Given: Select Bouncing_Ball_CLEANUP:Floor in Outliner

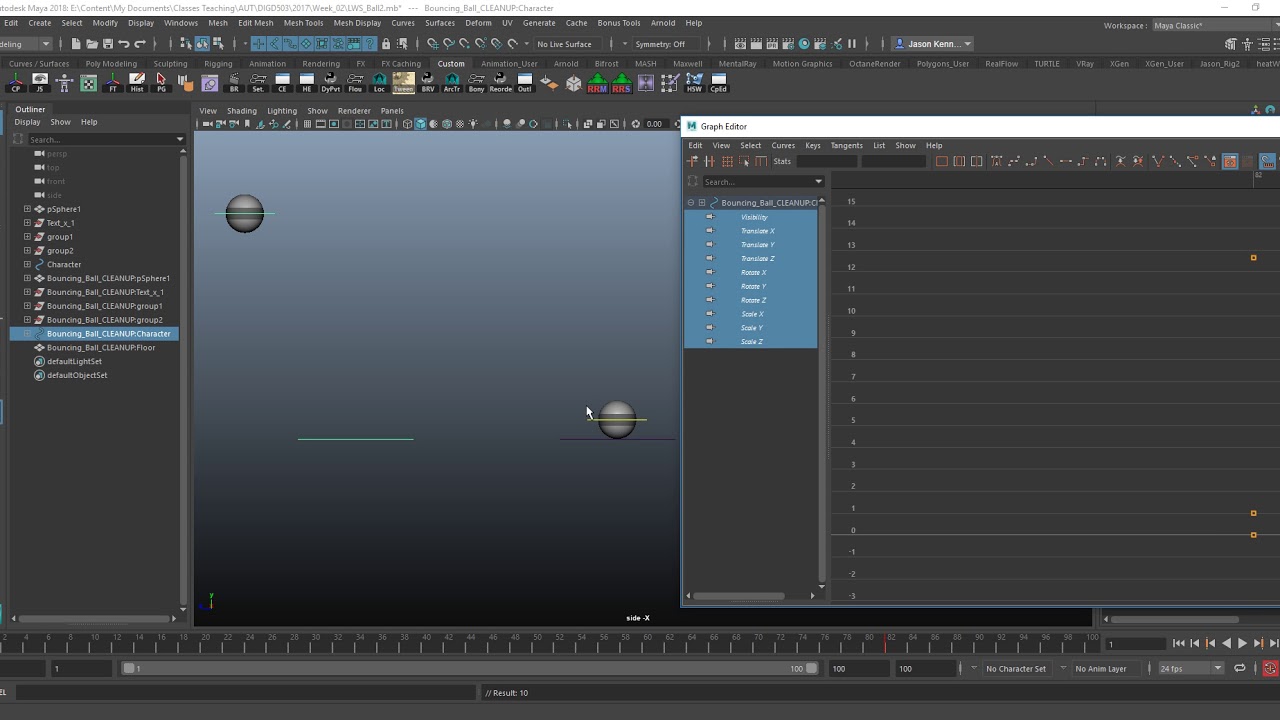Looking at the screenshot, I should [101, 347].
